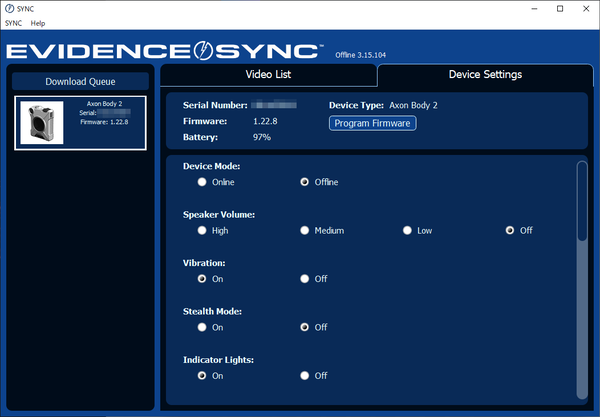Set Speaker Volume to Low

tap(408, 230)
